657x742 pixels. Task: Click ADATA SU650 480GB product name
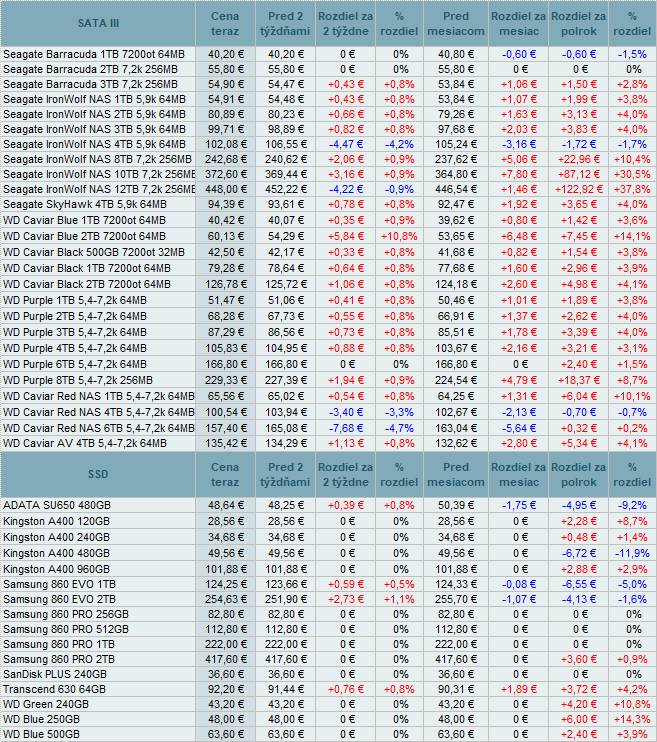tap(56, 506)
